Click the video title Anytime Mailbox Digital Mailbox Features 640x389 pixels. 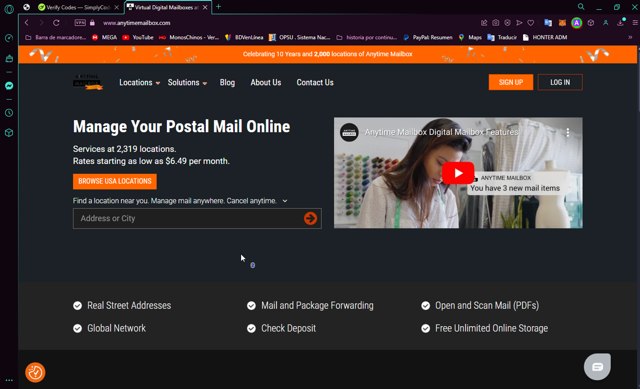(x=441, y=132)
